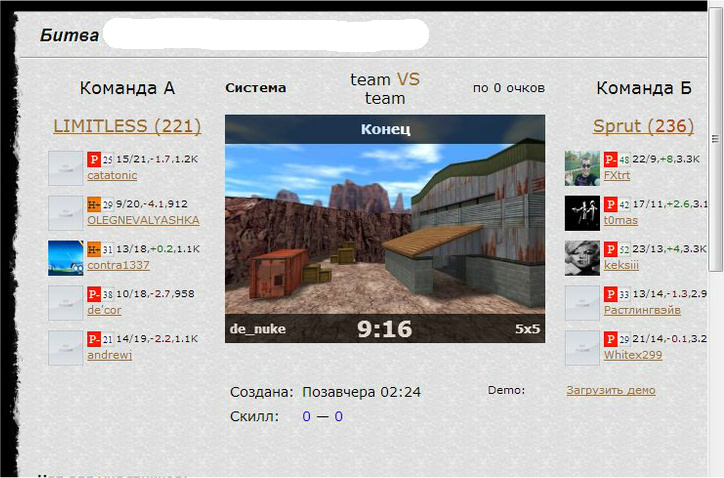
Task: Click FXtrt's photo avatar
Action: point(582,168)
